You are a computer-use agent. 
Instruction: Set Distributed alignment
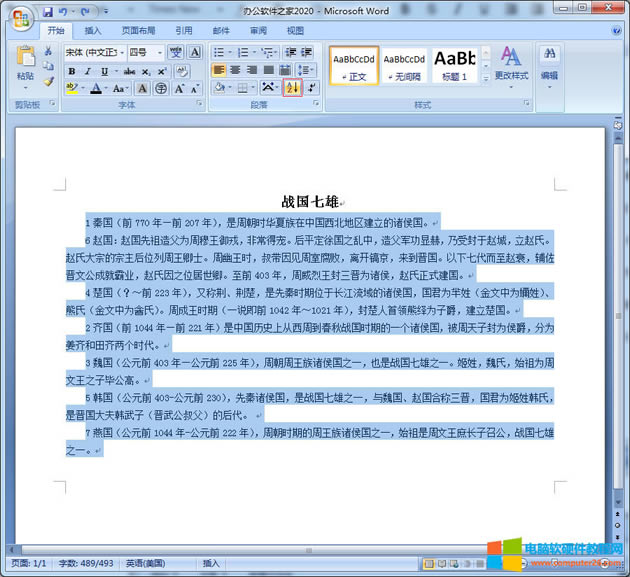[x=285, y=70]
